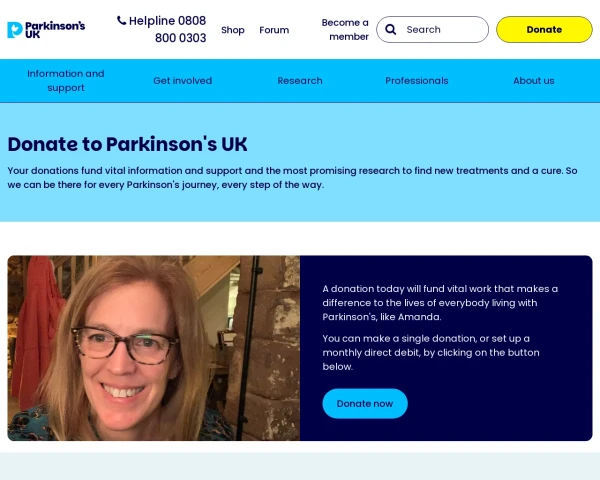Click the monthly direct debit paragraph

[x=431, y=353]
